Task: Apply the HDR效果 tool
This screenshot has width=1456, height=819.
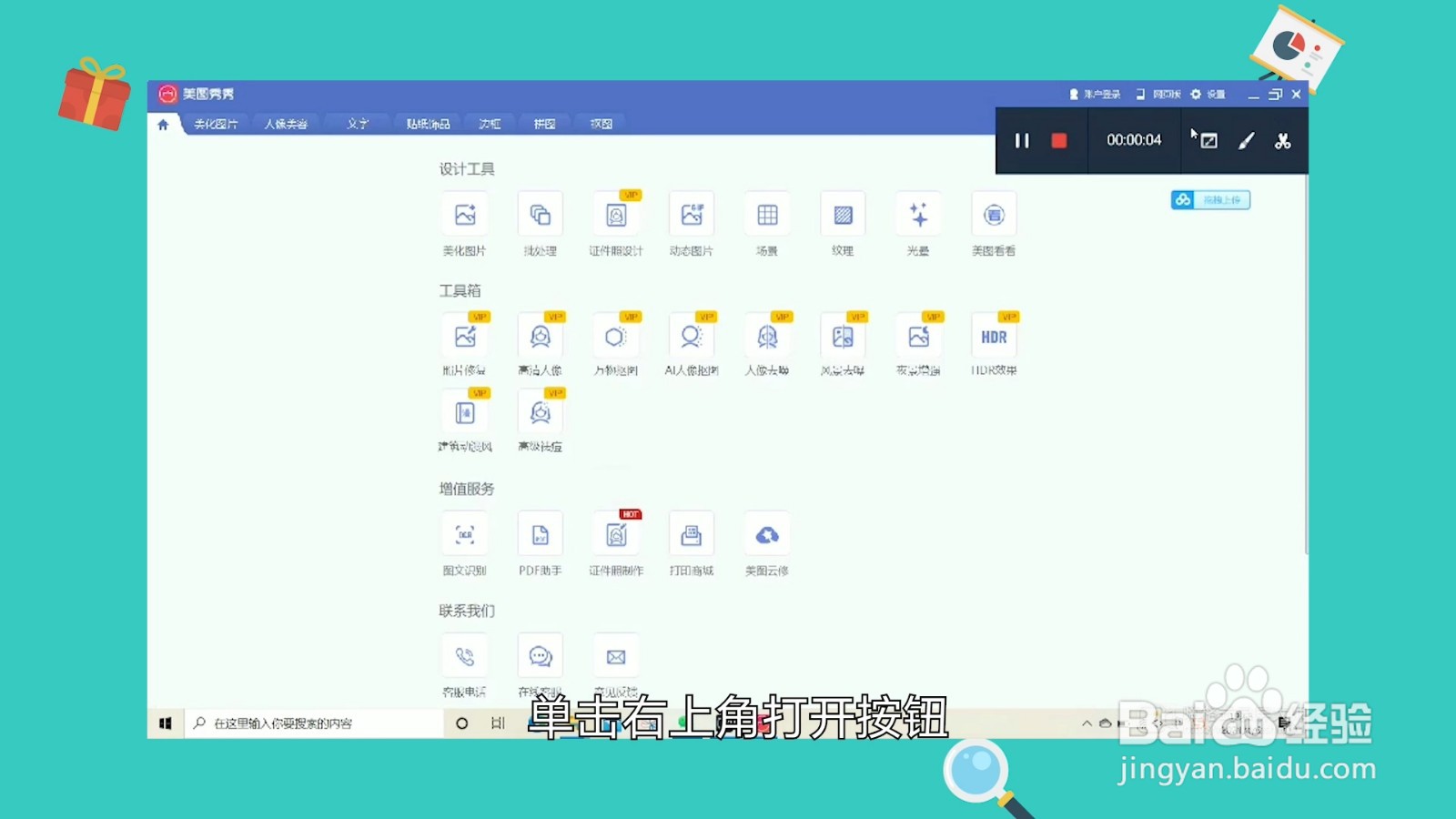Action: click(x=994, y=337)
